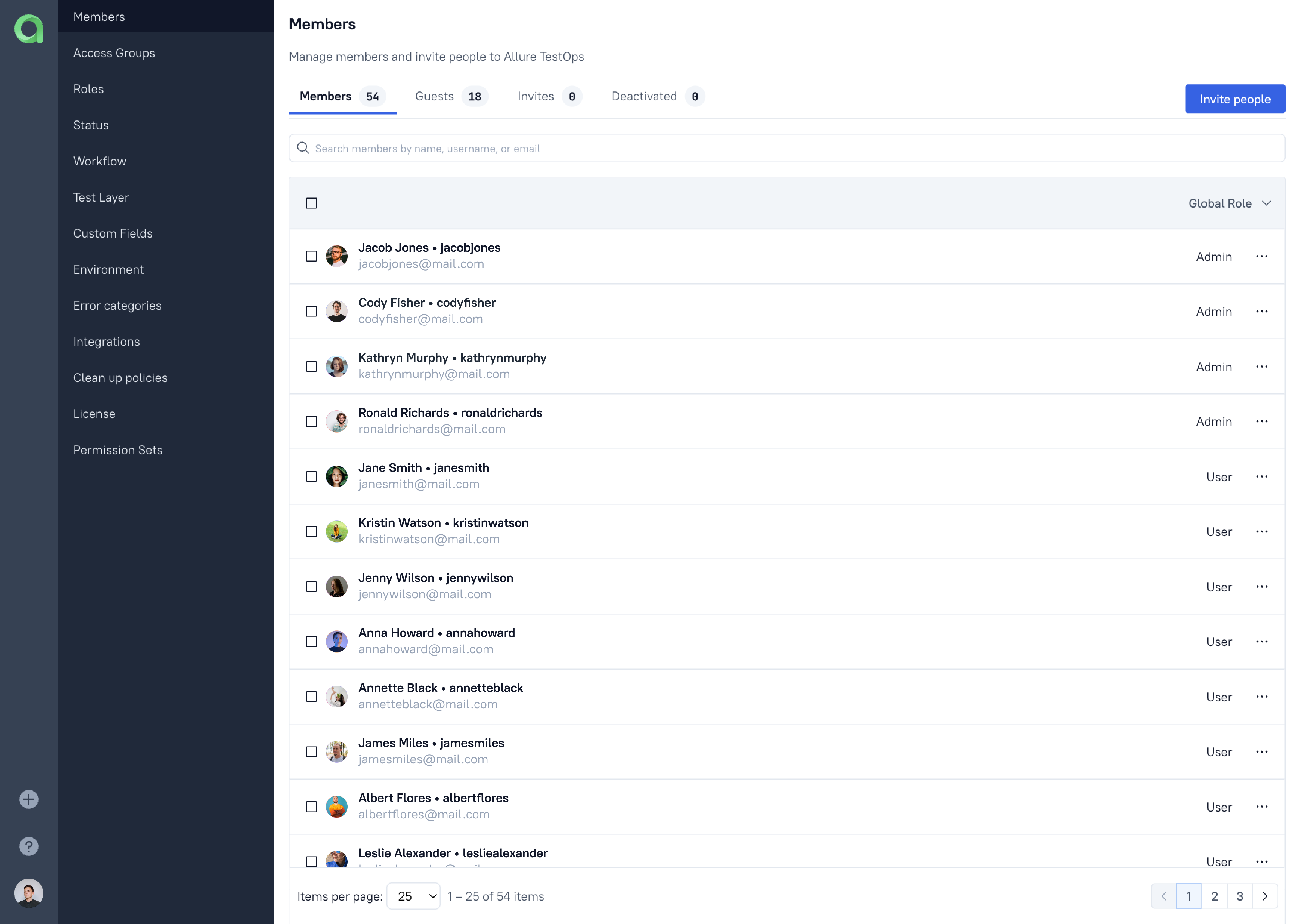This screenshot has width=1300, height=924.
Task: Click the Invite people button
Action: click(1234, 98)
